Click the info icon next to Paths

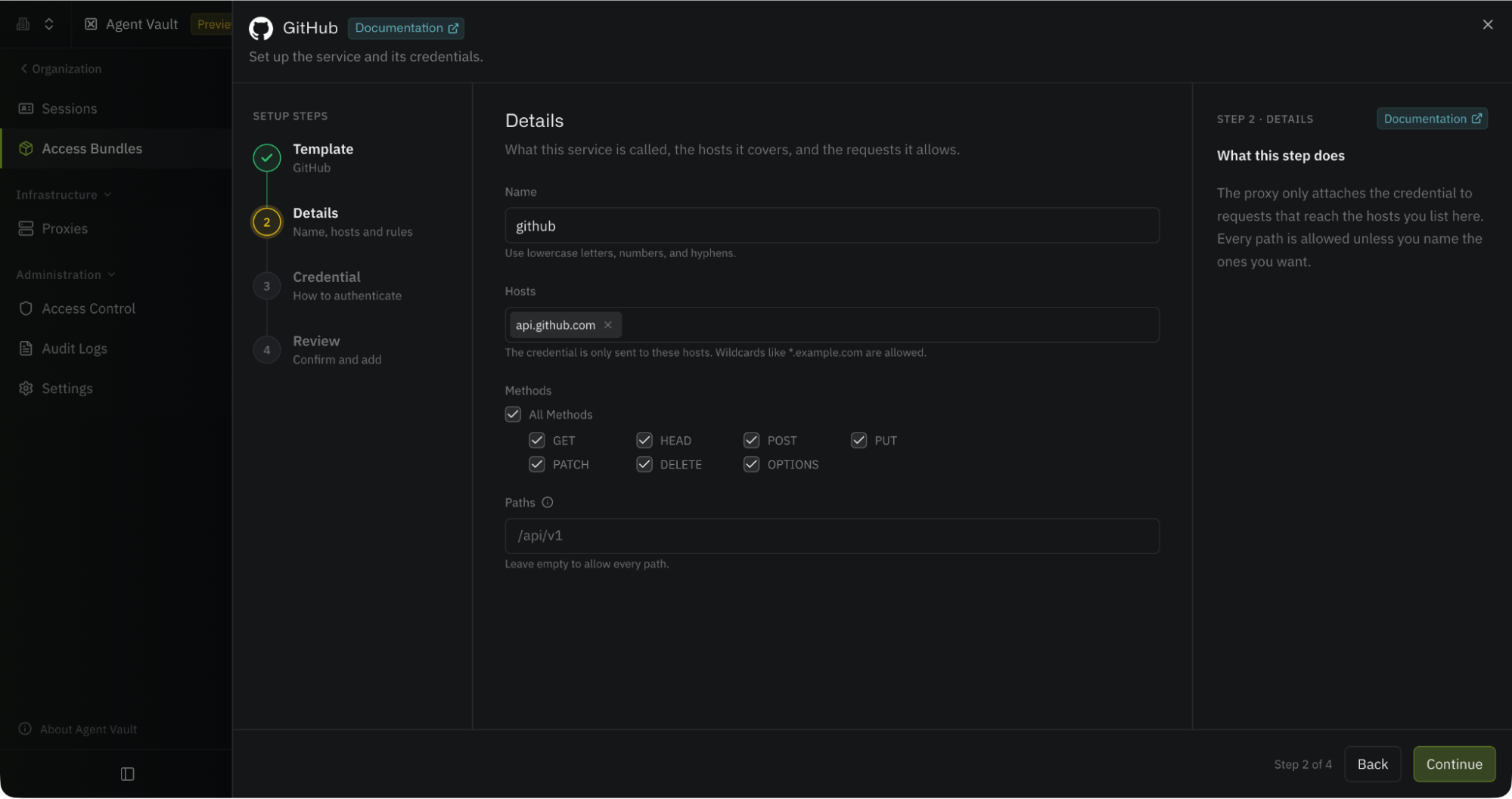pyautogui.click(x=547, y=503)
